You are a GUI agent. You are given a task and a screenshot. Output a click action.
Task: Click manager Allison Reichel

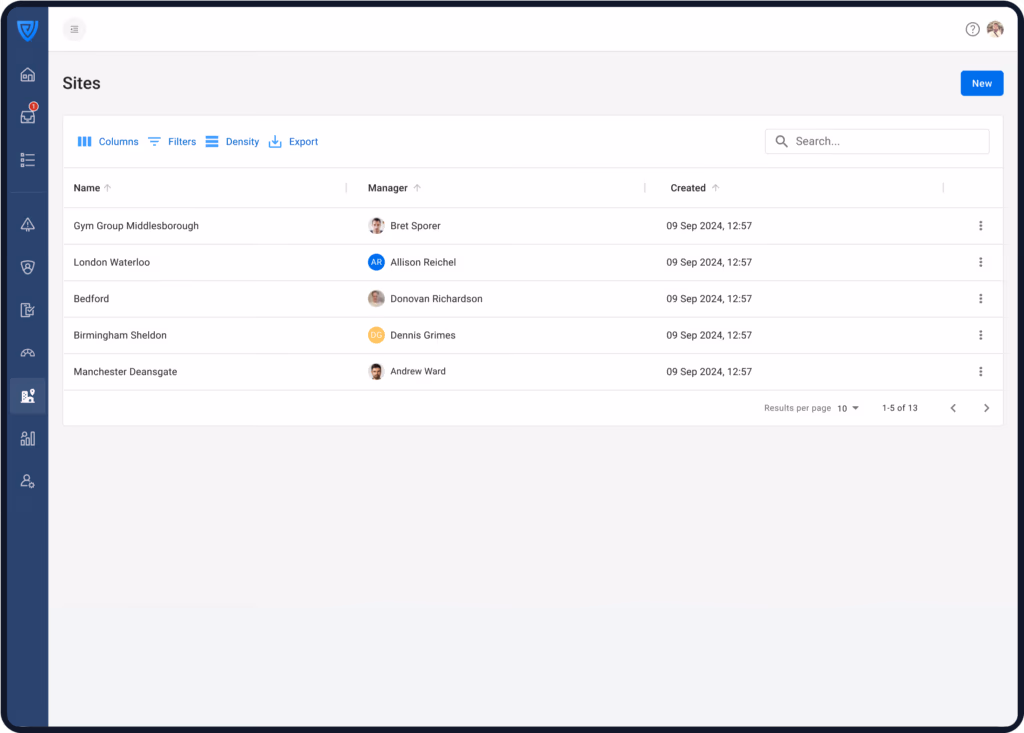point(423,263)
